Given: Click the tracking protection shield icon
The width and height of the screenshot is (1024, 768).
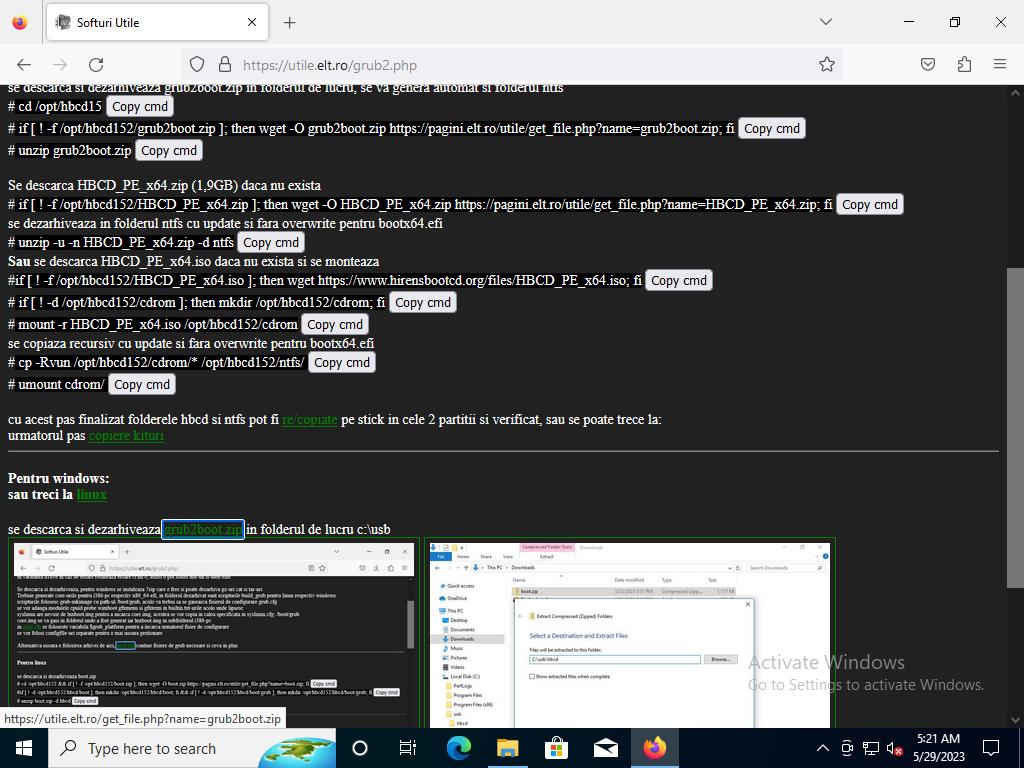Looking at the screenshot, I should pos(197,65).
